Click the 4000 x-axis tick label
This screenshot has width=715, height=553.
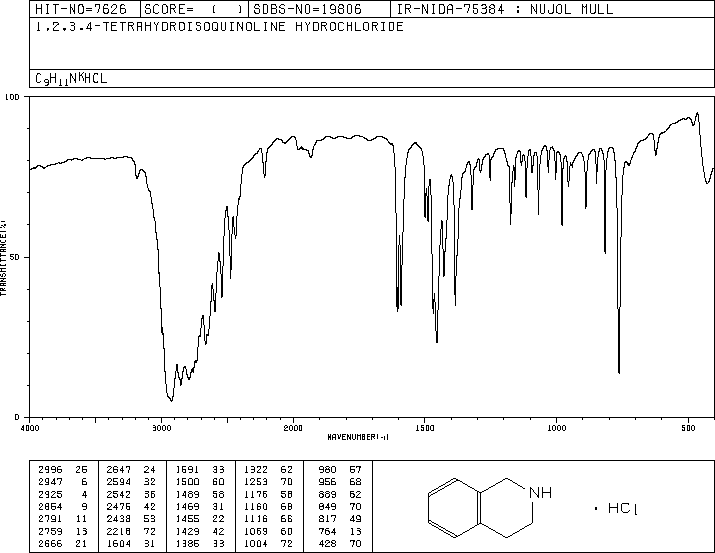pos(30,428)
